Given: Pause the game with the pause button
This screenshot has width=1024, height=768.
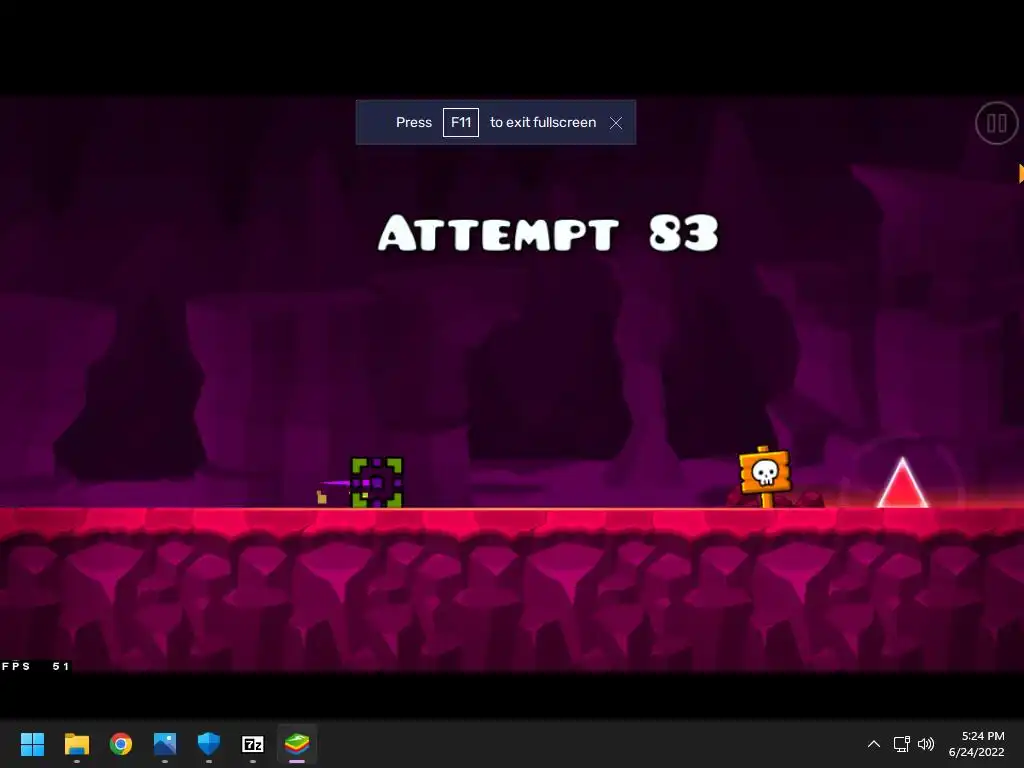Looking at the screenshot, I should [996, 123].
